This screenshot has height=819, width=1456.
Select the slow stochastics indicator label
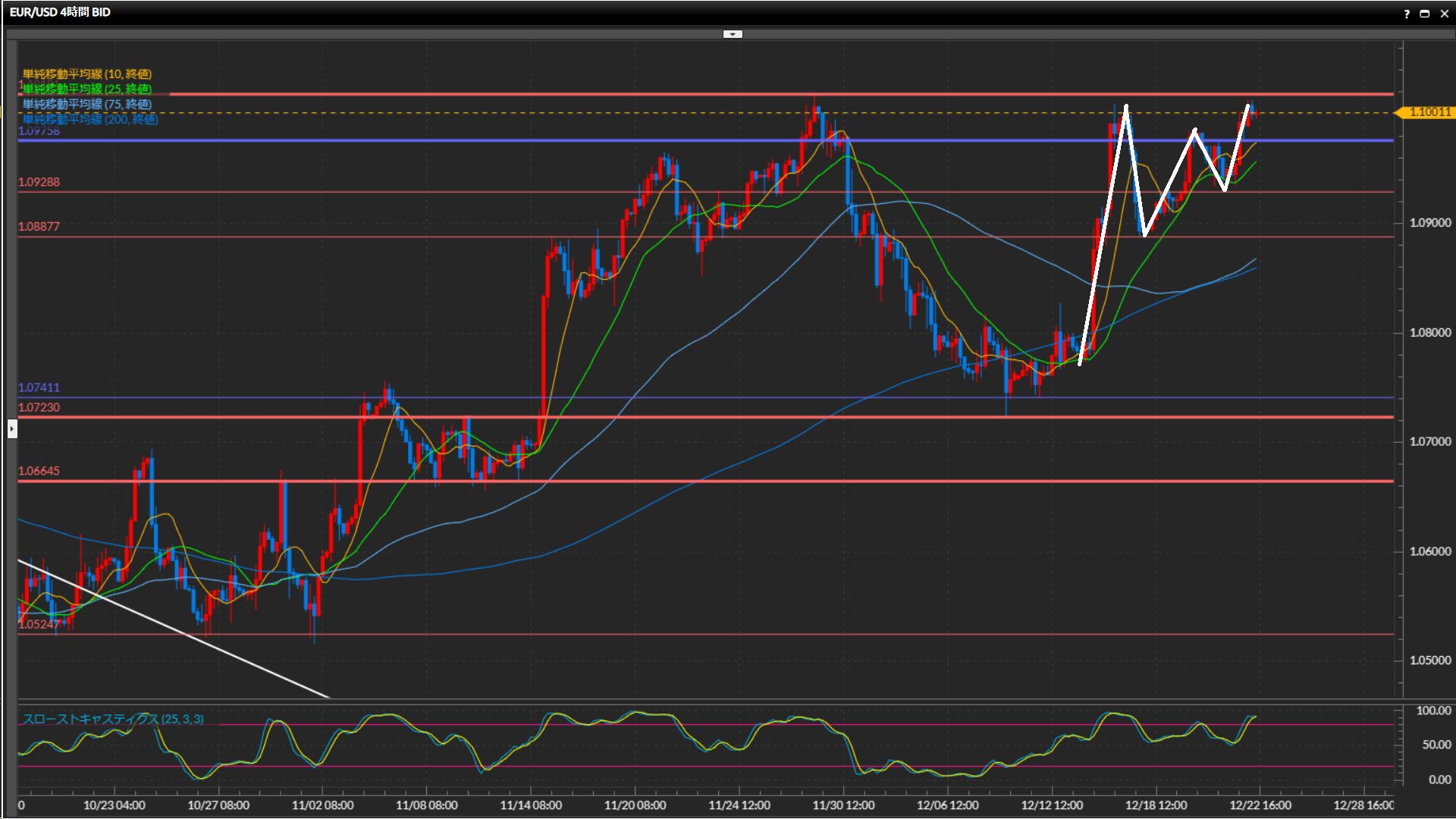(113, 719)
